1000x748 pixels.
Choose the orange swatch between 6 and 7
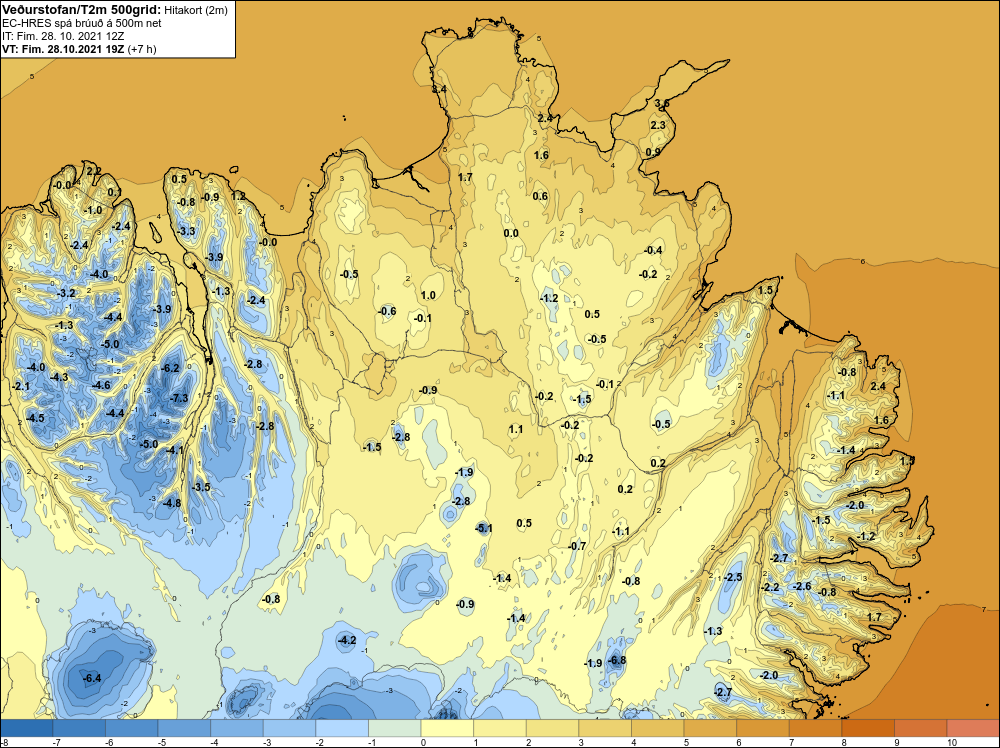click(763, 728)
